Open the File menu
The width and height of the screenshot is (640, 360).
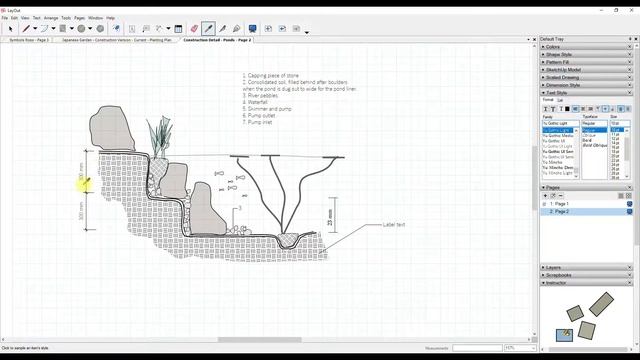[4, 18]
